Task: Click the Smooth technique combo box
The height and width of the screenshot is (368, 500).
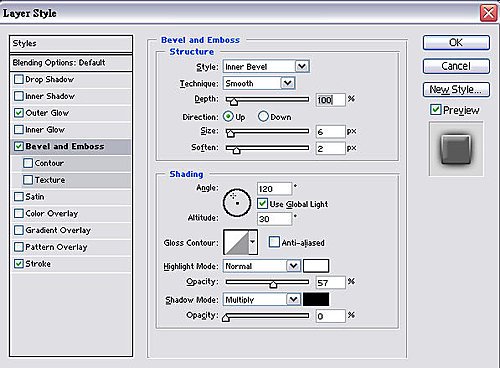Action: (x=259, y=83)
